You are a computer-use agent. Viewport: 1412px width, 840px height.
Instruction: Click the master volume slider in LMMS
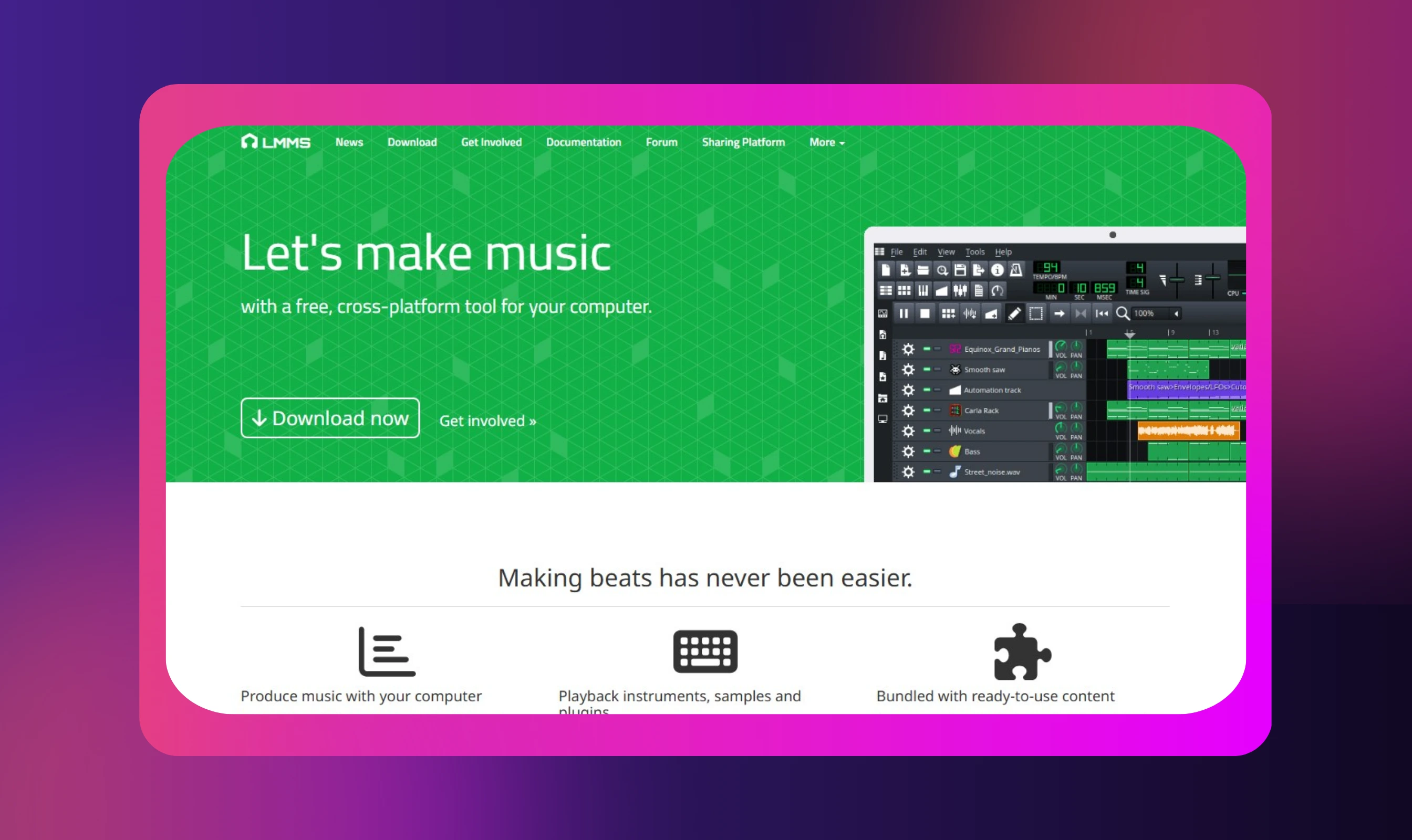click(x=1177, y=280)
